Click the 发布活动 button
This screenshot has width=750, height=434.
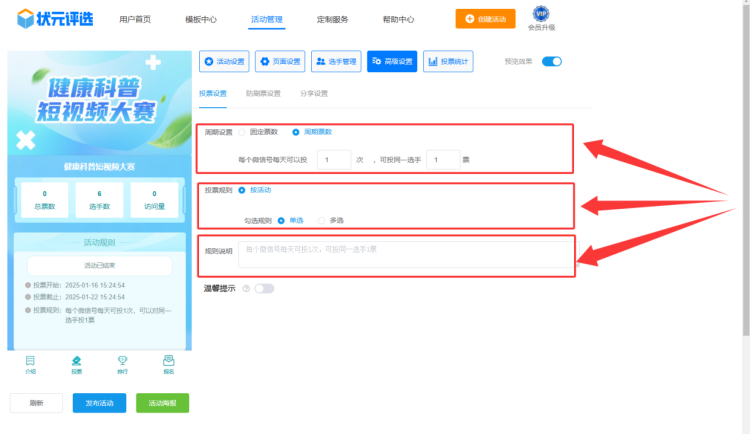pos(99,403)
